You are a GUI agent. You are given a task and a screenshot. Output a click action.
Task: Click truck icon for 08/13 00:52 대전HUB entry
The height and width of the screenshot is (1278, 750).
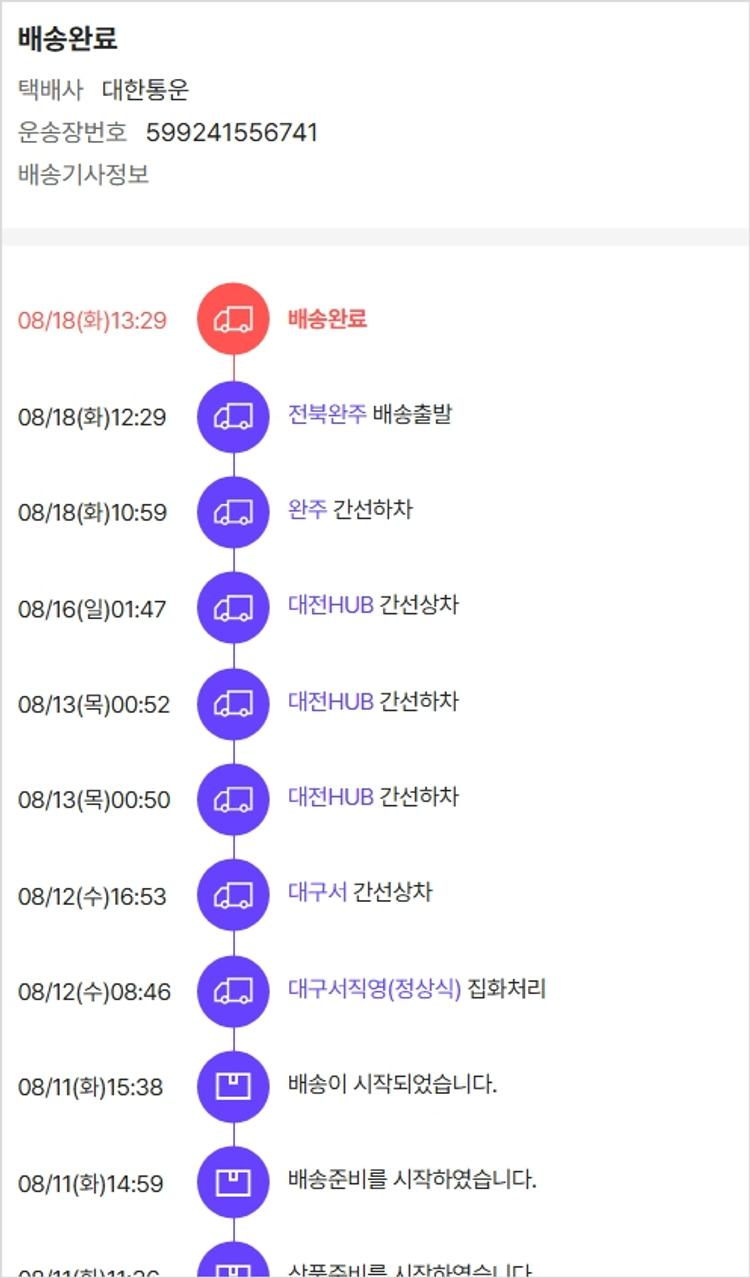(x=233, y=704)
